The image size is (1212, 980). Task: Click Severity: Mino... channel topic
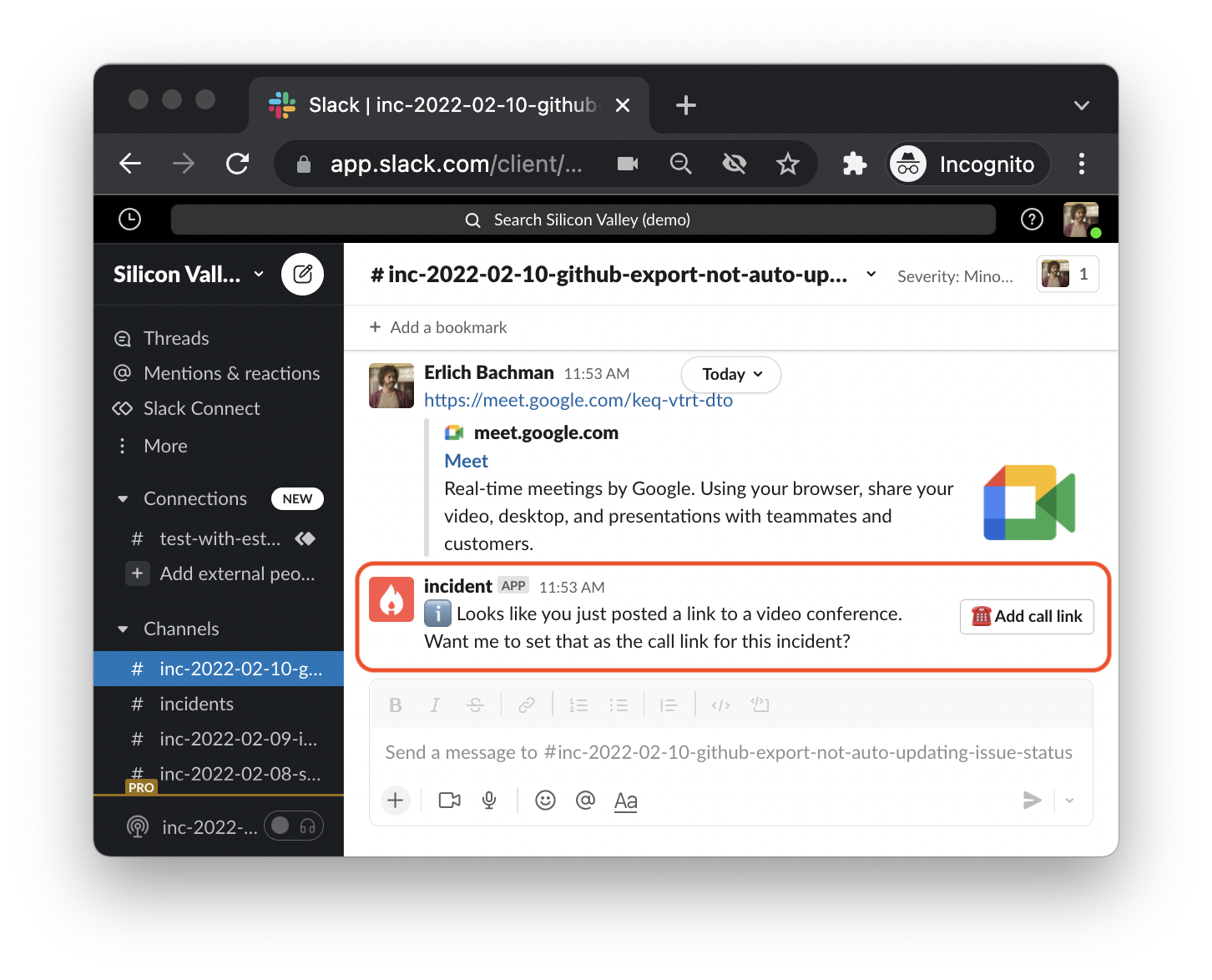[955, 276]
